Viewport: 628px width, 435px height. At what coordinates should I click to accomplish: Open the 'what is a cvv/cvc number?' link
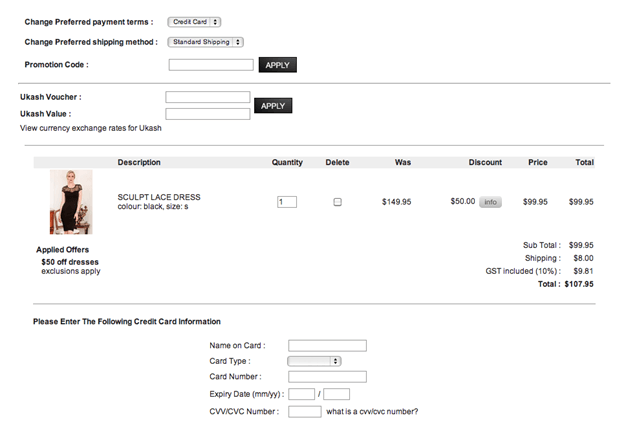[373, 411]
